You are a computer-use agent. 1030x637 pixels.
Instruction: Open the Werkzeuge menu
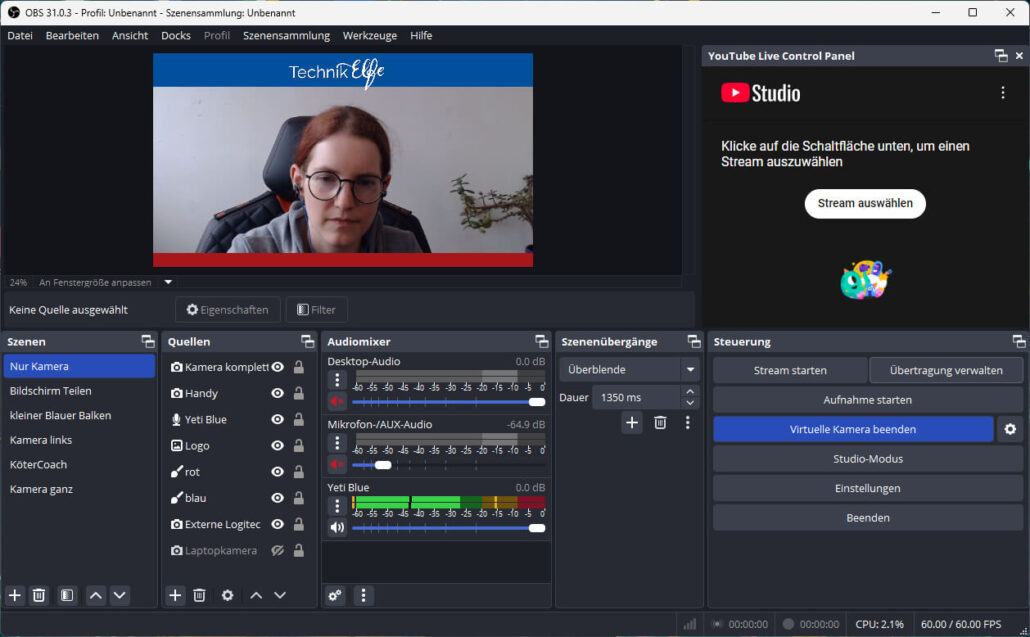370,35
